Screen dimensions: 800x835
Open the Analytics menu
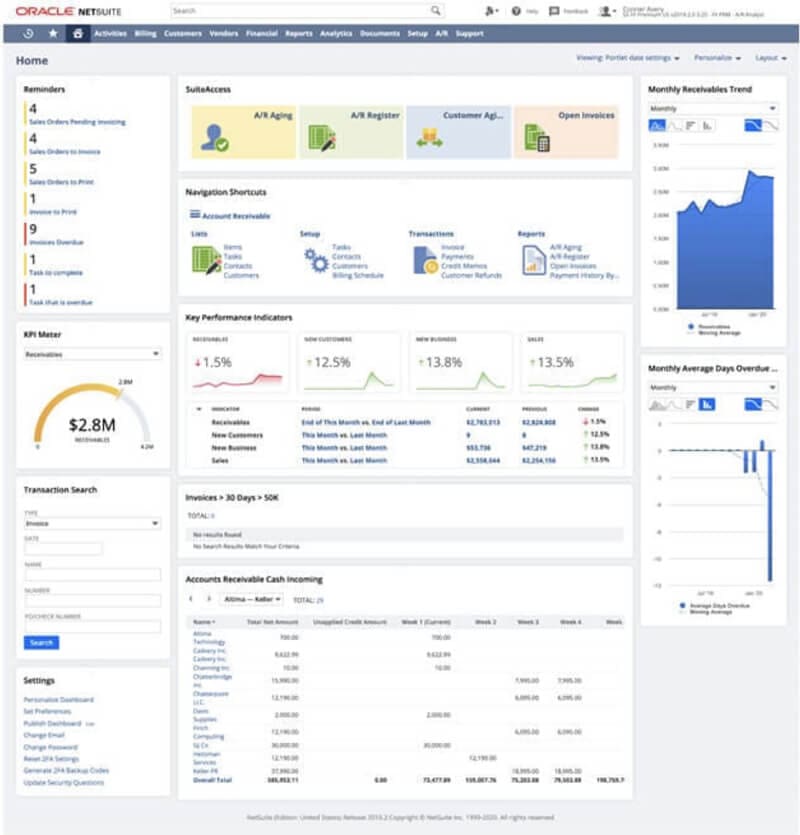336,34
